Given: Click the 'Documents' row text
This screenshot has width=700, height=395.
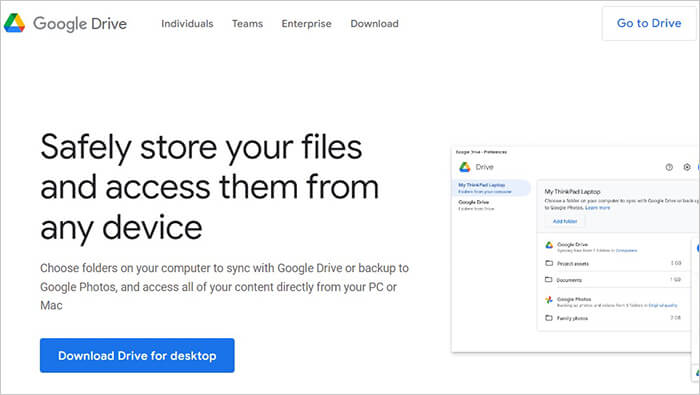Looking at the screenshot, I should tap(569, 280).
